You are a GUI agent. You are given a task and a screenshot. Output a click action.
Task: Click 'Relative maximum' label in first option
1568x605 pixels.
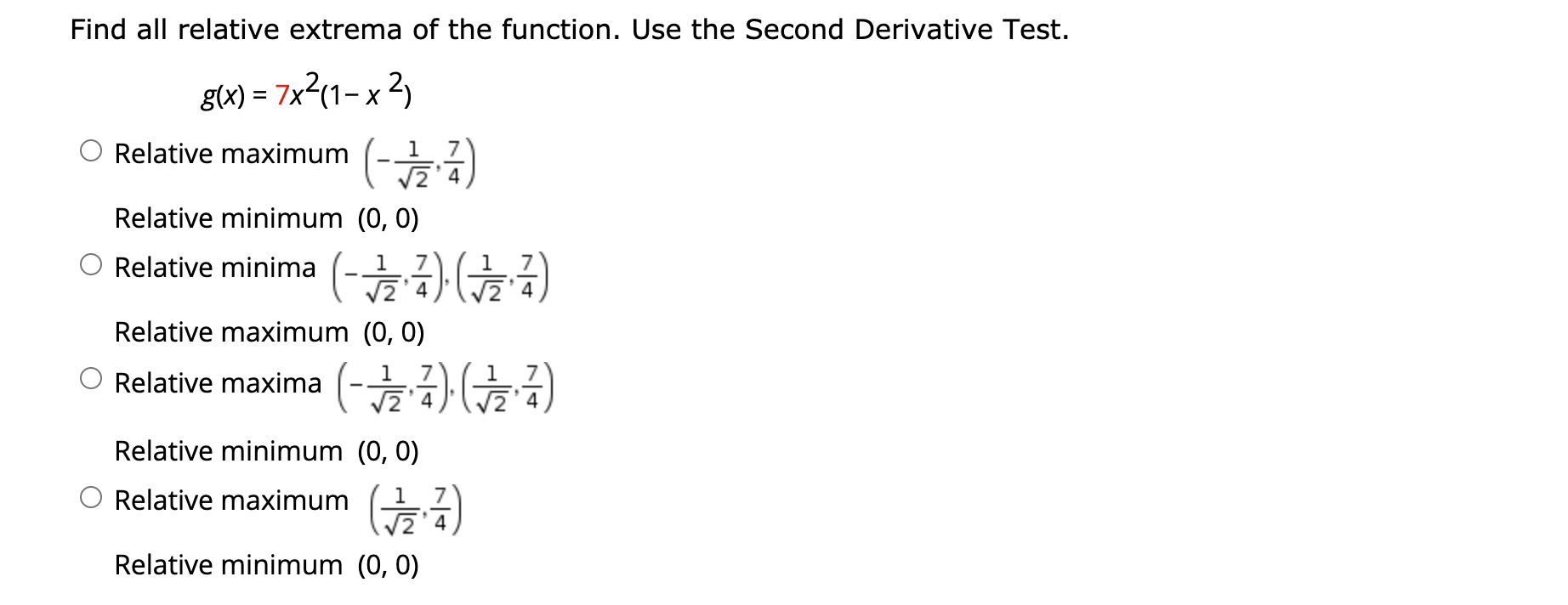tap(230, 154)
